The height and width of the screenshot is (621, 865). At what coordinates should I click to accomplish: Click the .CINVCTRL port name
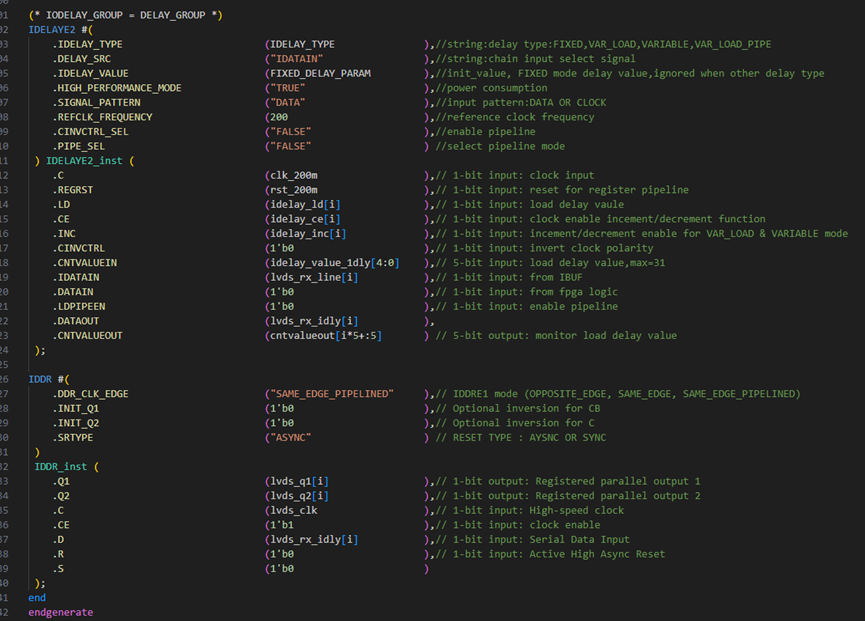coord(78,249)
